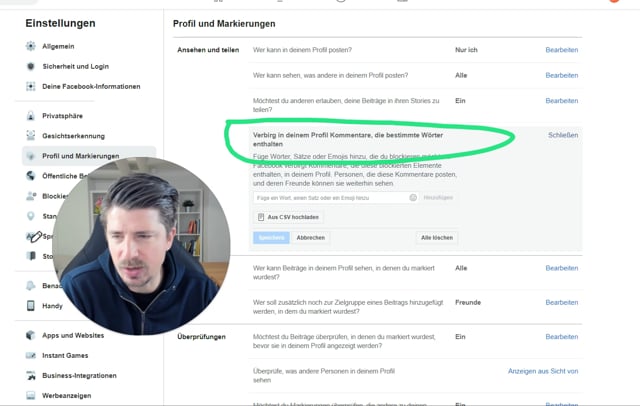Click Deine Facebook-Informationen icon
640x406 pixels.
pyautogui.click(x=31, y=86)
